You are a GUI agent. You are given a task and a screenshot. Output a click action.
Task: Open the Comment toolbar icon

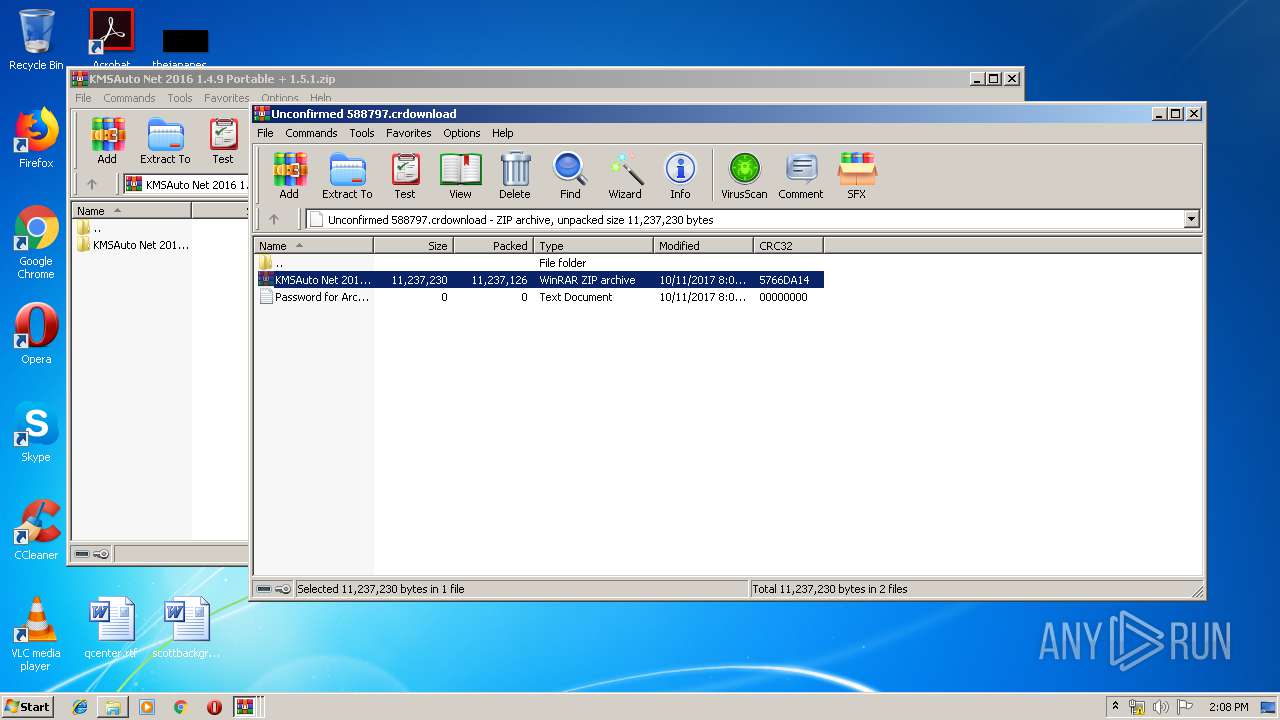pos(801,176)
